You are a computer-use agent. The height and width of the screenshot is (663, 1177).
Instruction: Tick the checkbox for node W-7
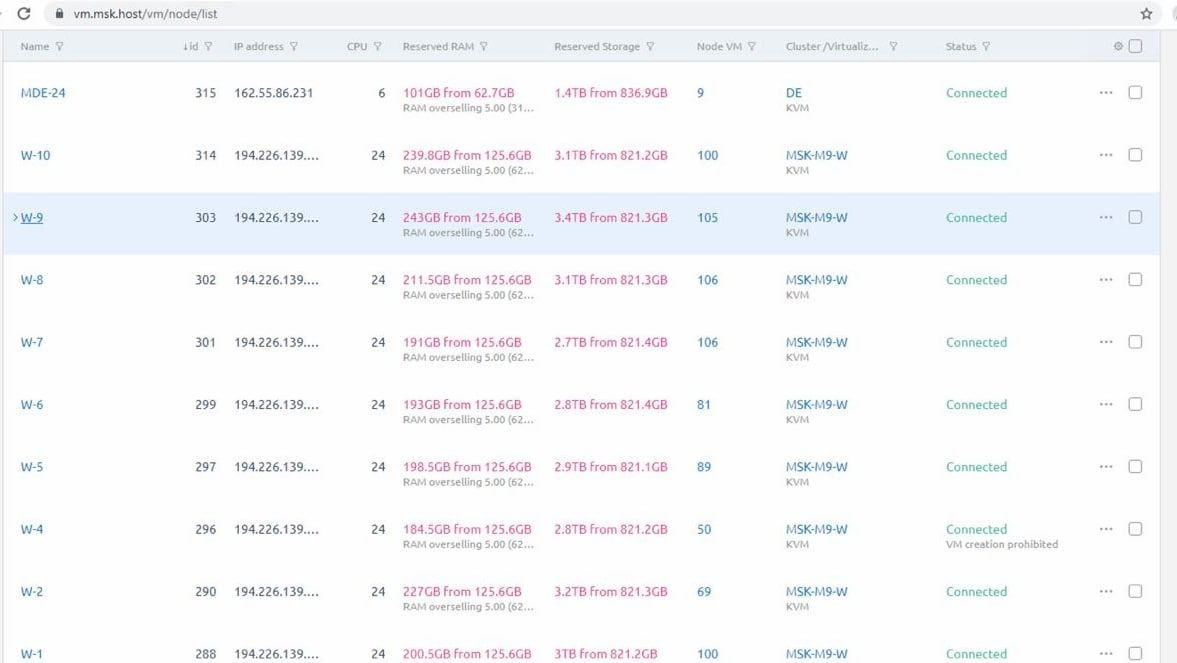1135,342
